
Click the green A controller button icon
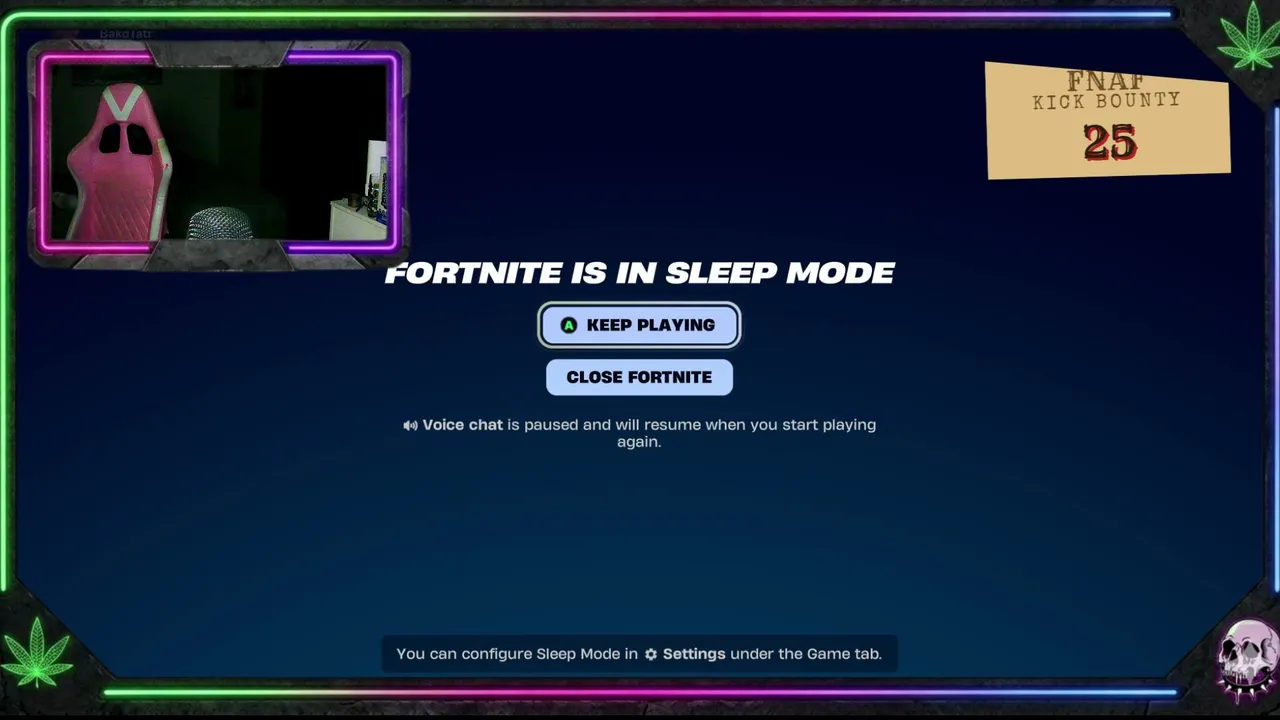[569, 325]
